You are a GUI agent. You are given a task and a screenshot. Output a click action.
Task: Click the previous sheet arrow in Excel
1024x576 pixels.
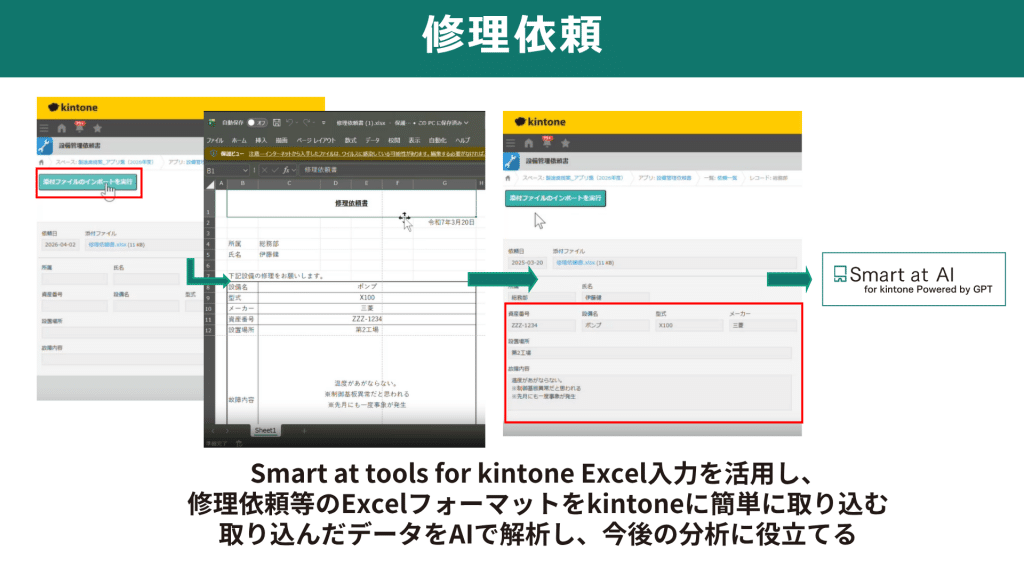213,430
